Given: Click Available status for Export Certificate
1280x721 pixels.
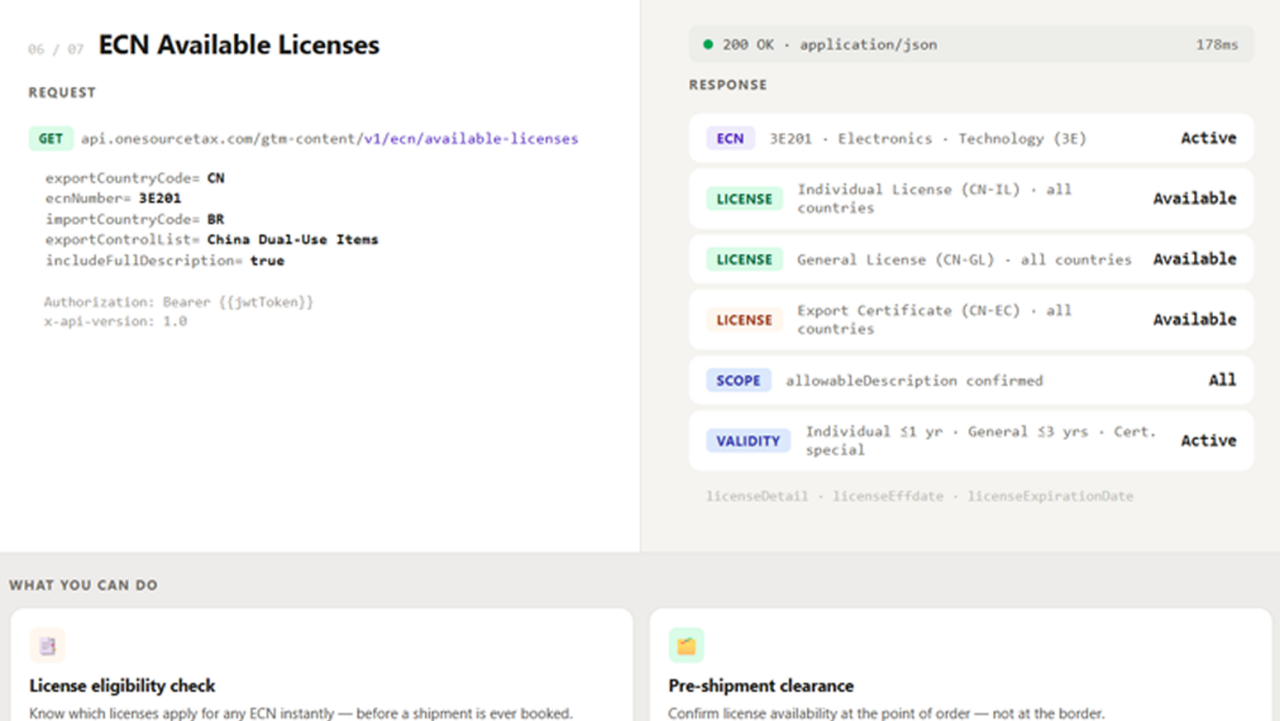Looking at the screenshot, I should [1195, 319].
